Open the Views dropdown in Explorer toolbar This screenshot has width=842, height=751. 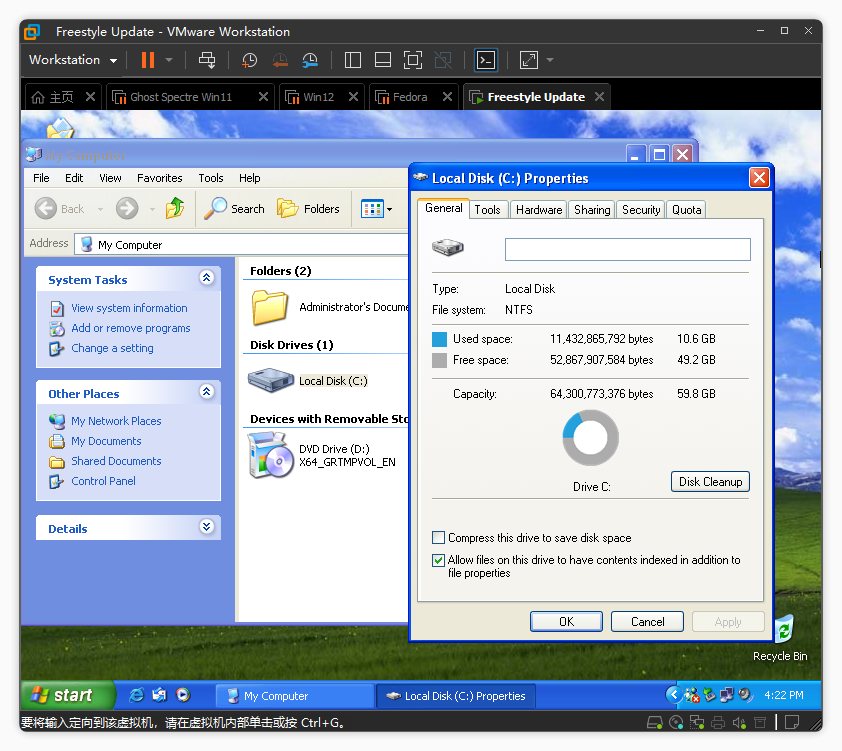[377, 209]
